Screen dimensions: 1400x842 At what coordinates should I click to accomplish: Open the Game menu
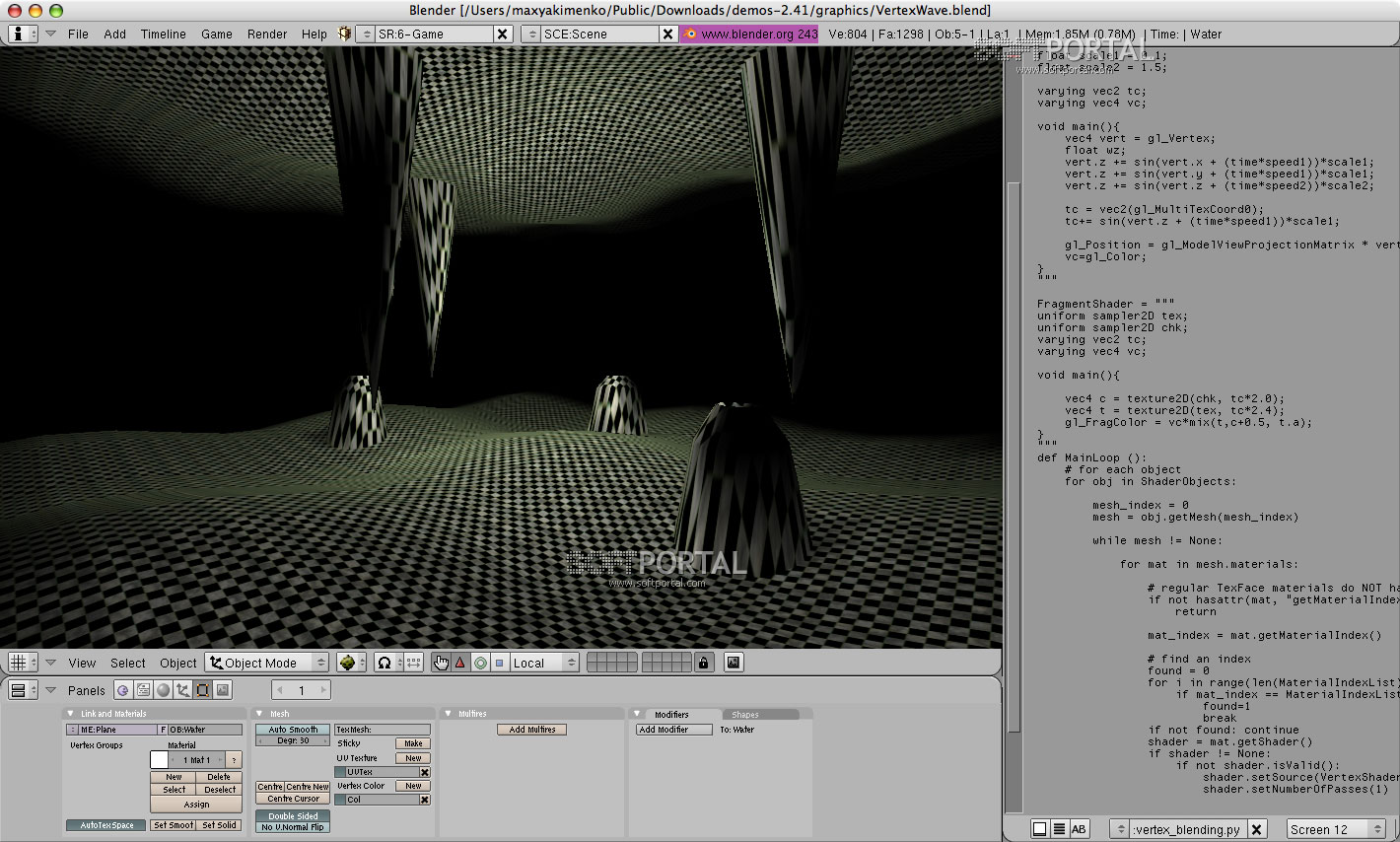pos(217,34)
